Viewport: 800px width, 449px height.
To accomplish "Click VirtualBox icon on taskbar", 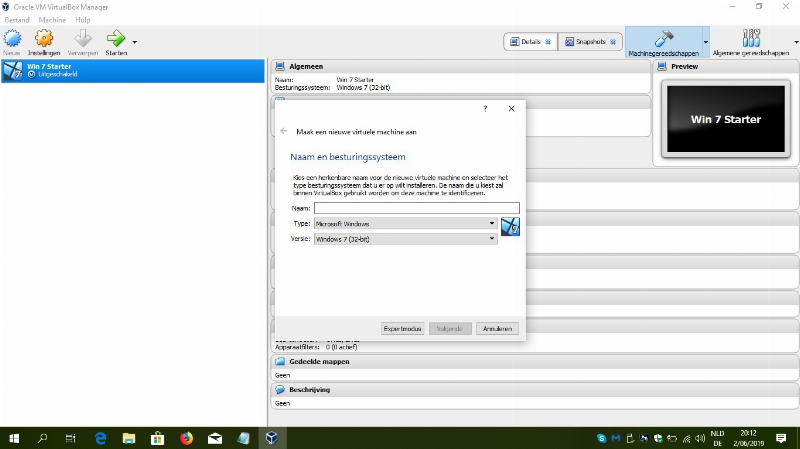I will pyautogui.click(x=271, y=438).
